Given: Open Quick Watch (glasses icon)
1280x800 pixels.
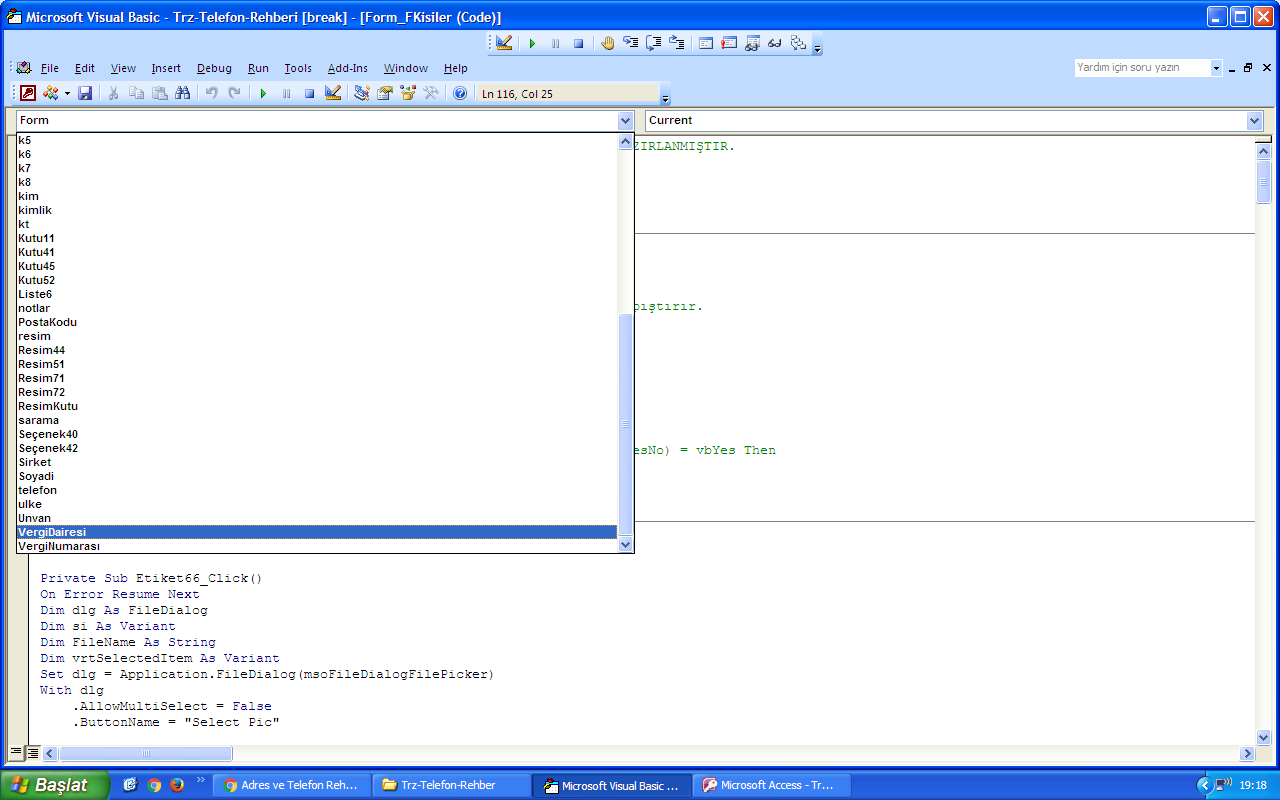Looking at the screenshot, I should [775, 43].
